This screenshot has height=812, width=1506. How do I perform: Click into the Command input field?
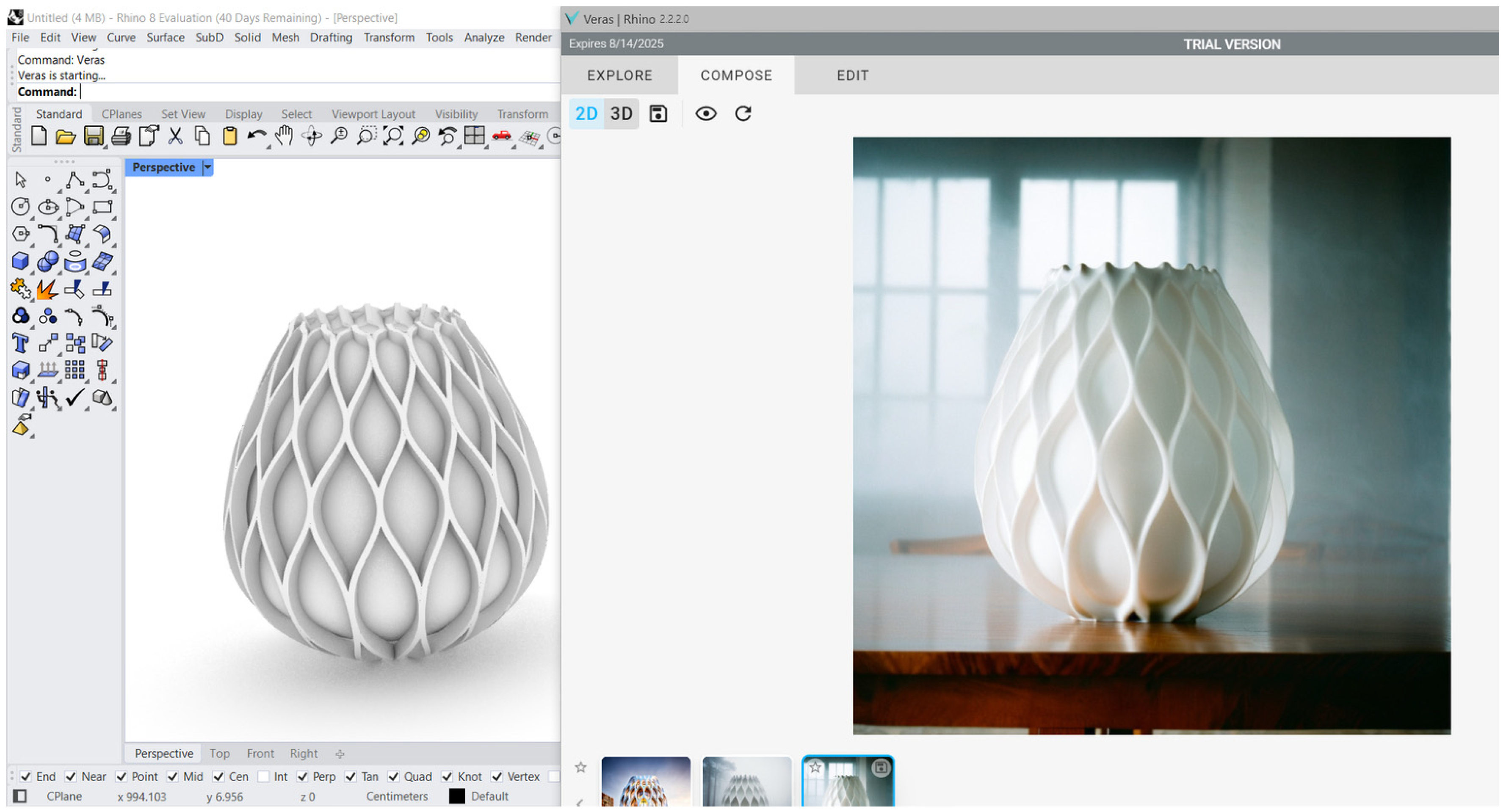coord(319,92)
